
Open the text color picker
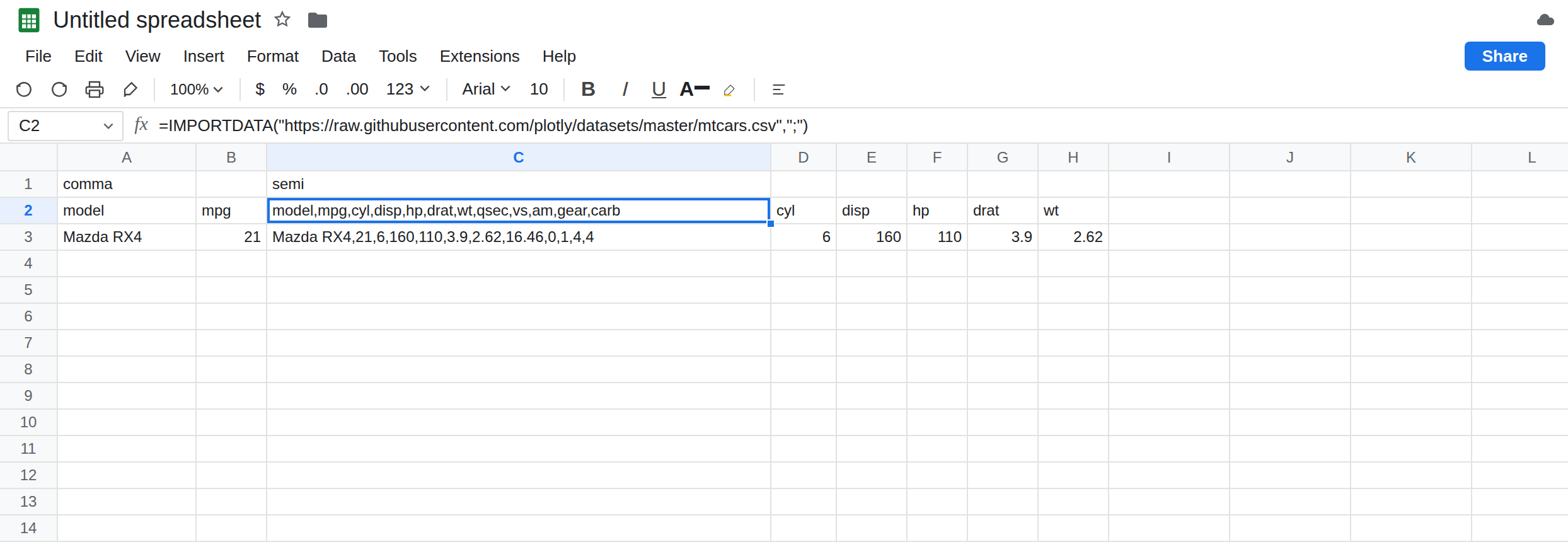click(x=695, y=89)
